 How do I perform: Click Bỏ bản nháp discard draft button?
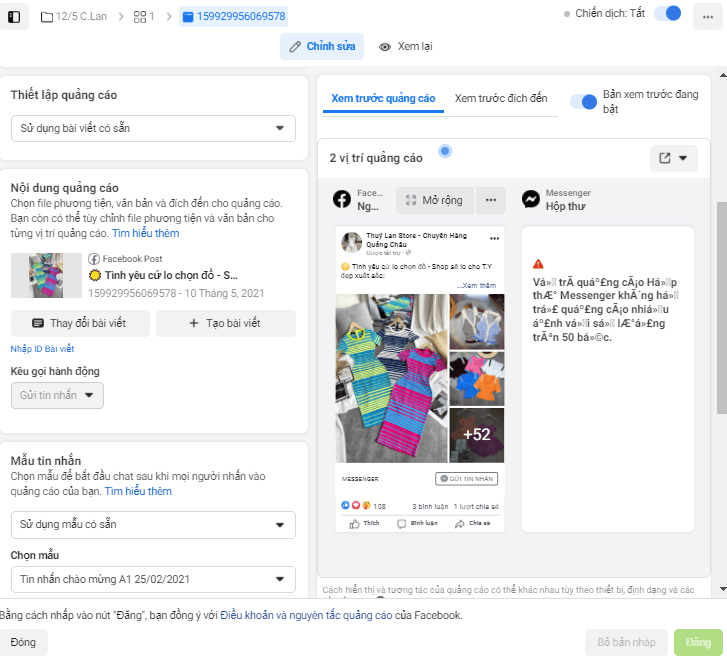coord(626,642)
